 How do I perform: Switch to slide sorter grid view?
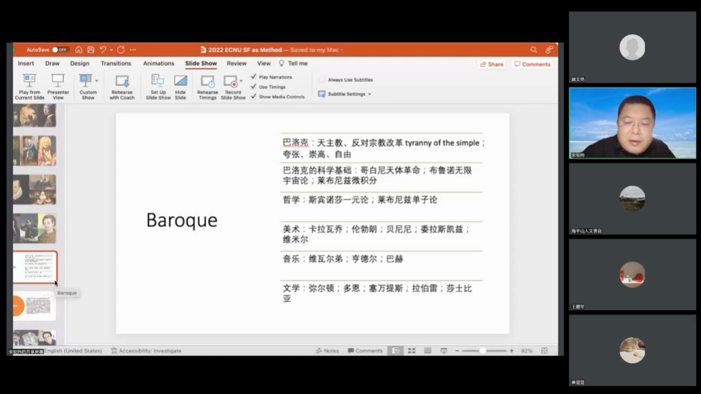point(412,351)
